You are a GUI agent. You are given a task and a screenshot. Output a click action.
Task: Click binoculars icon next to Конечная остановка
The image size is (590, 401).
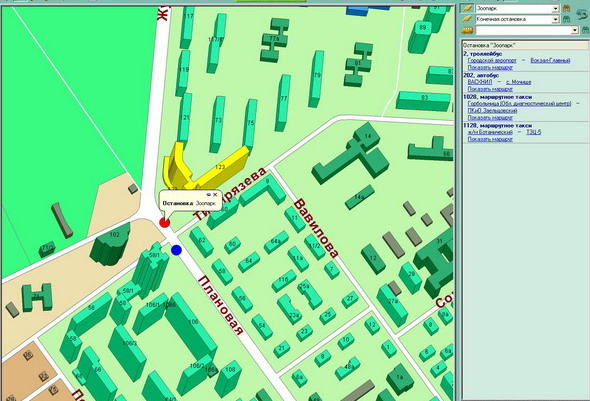[x=566, y=19]
